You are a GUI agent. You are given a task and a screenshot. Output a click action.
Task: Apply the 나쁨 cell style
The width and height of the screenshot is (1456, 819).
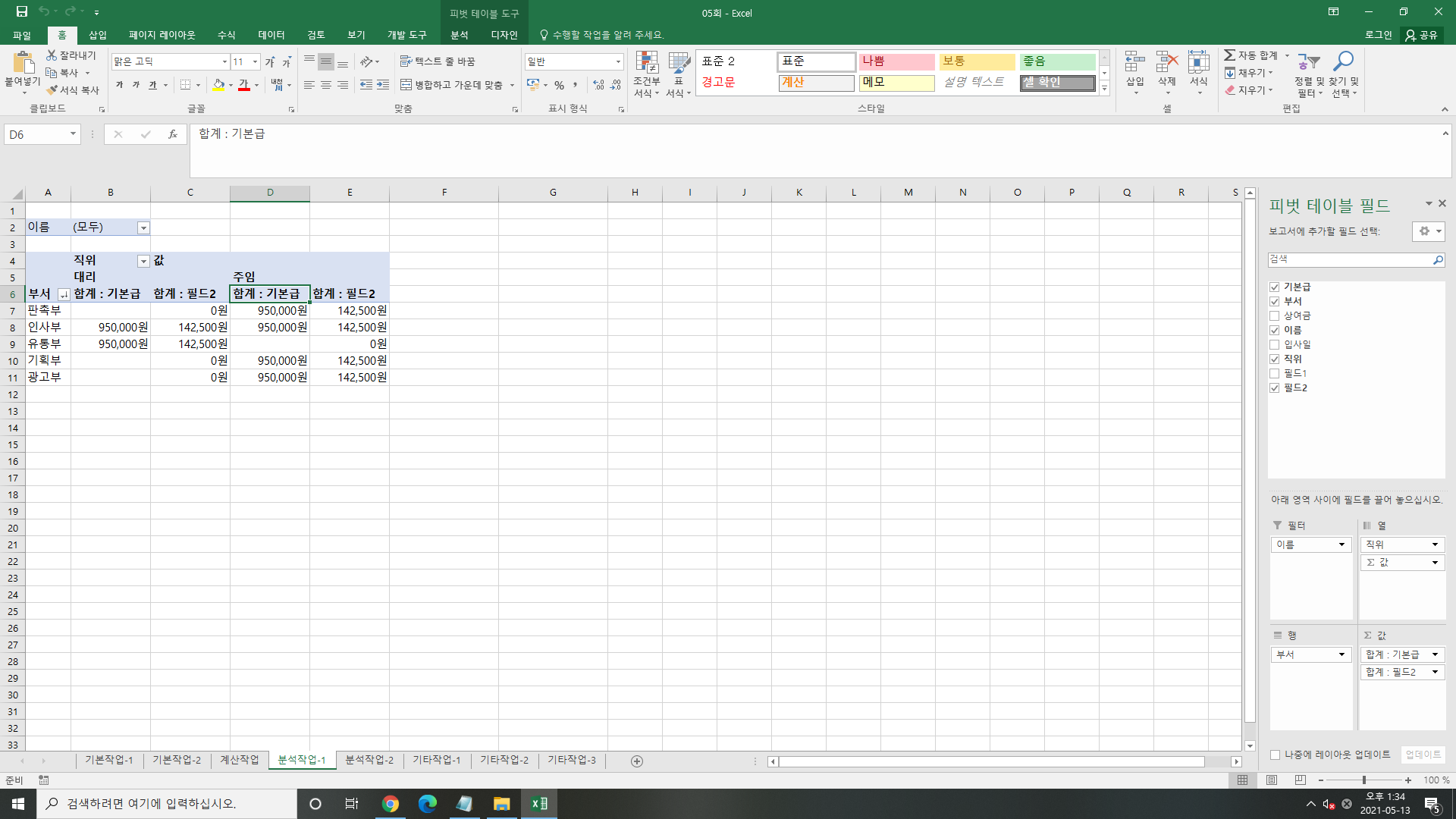pyautogui.click(x=896, y=61)
